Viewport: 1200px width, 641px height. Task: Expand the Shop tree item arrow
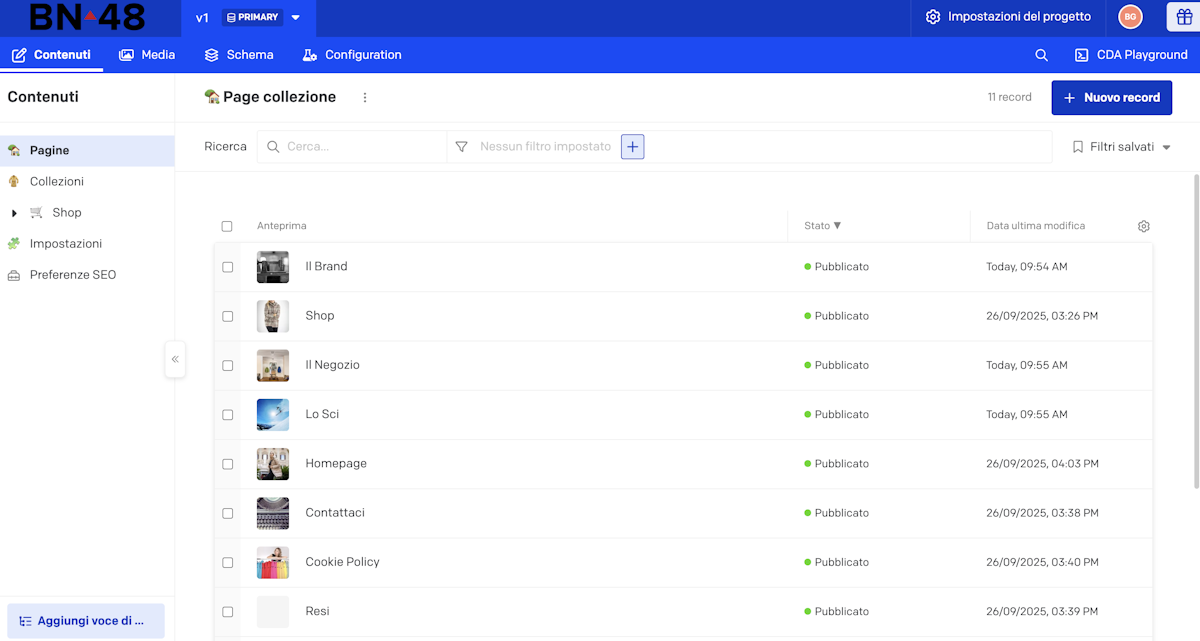pyautogui.click(x=14, y=213)
